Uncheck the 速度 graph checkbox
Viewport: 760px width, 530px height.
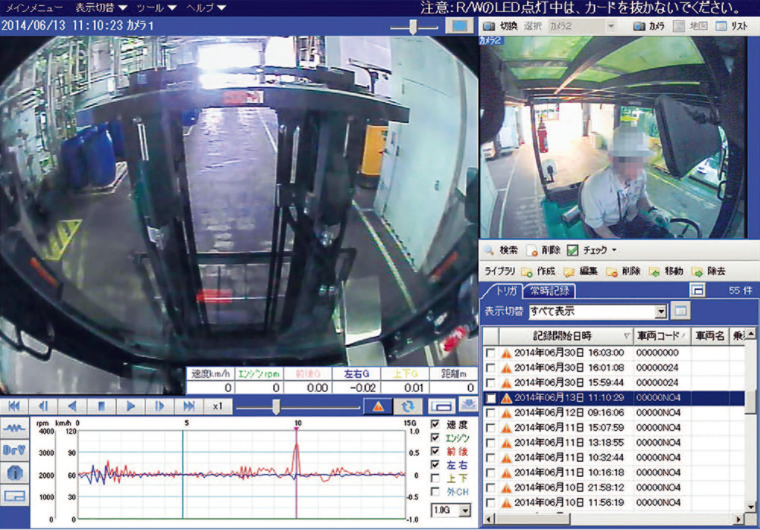click(435, 425)
